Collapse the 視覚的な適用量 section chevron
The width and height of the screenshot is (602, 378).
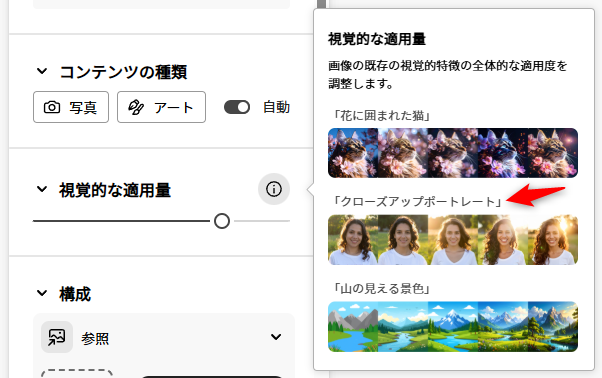42,189
